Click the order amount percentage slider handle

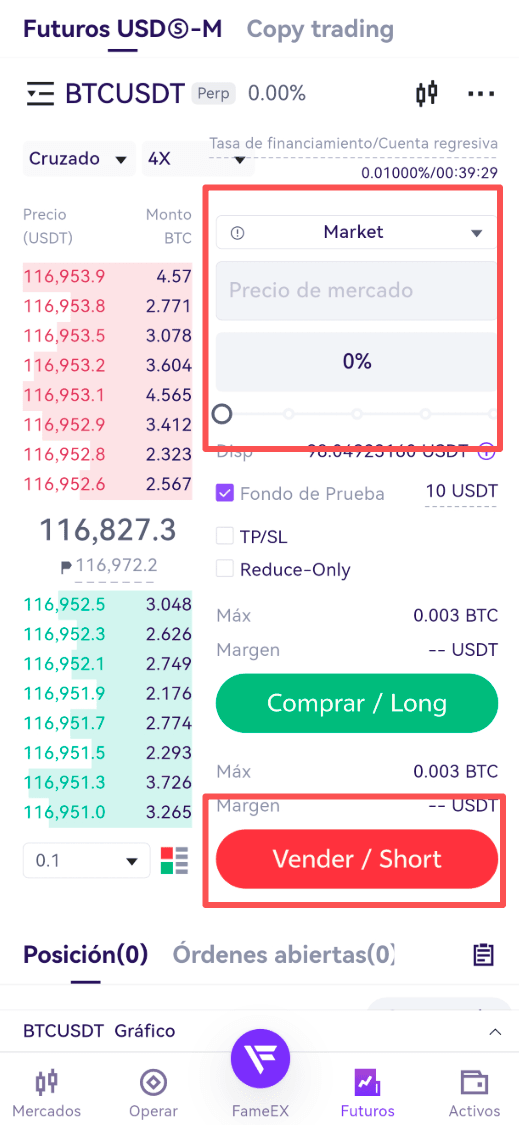pos(223,414)
